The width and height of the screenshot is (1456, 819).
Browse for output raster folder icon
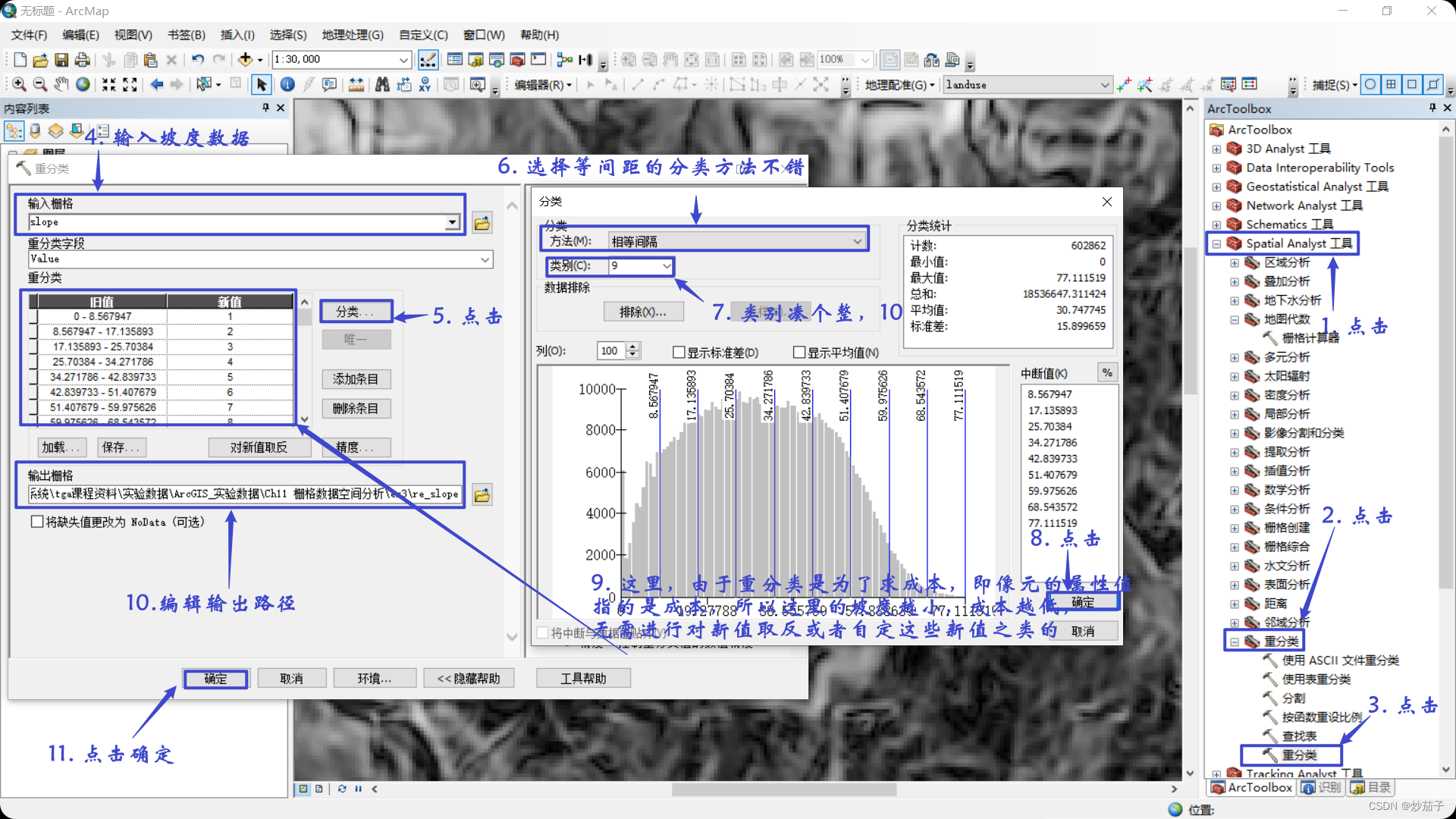click(x=482, y=495)
